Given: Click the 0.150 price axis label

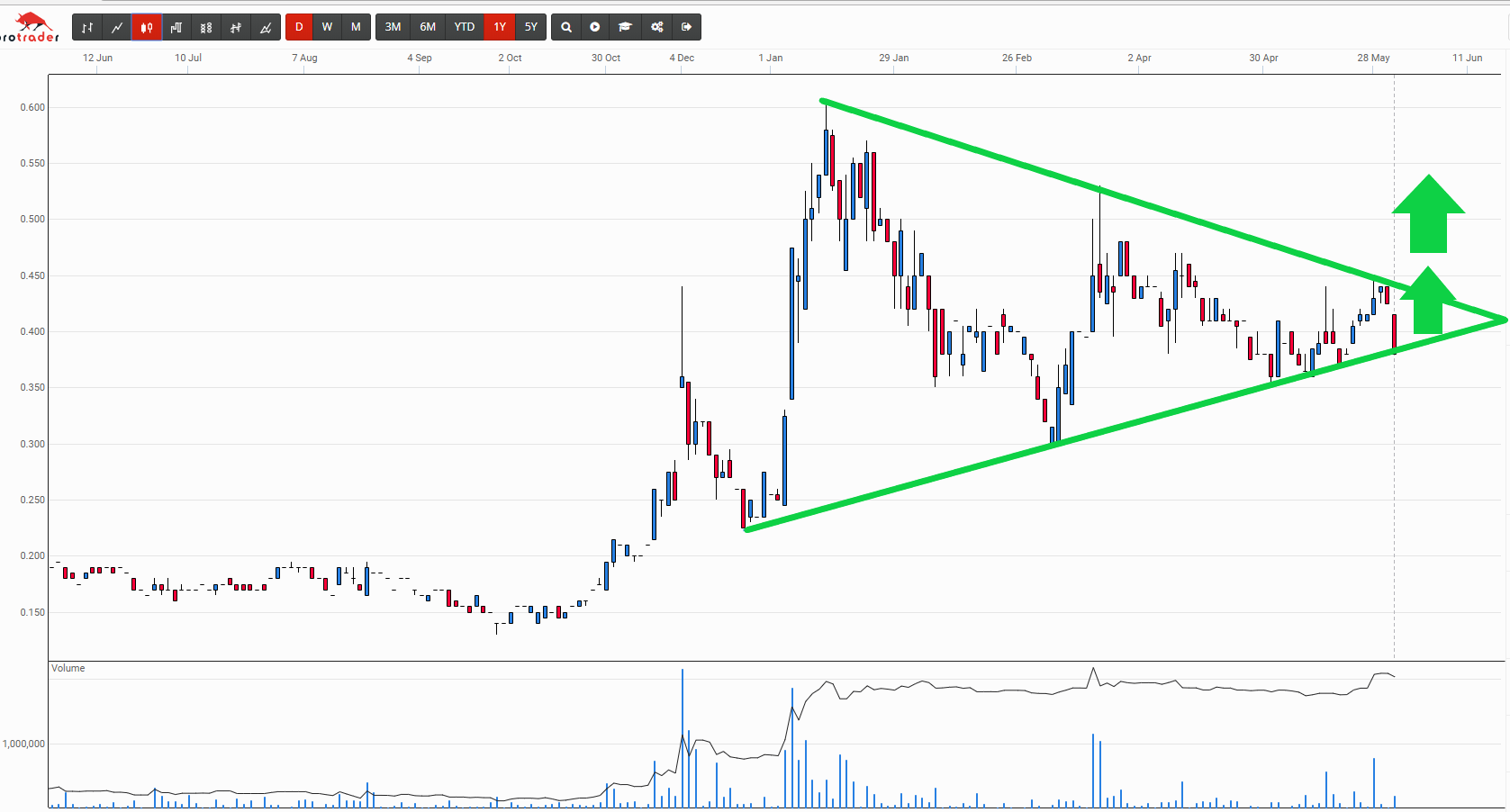Looking at the screenshot, I should tap(32, 612).
